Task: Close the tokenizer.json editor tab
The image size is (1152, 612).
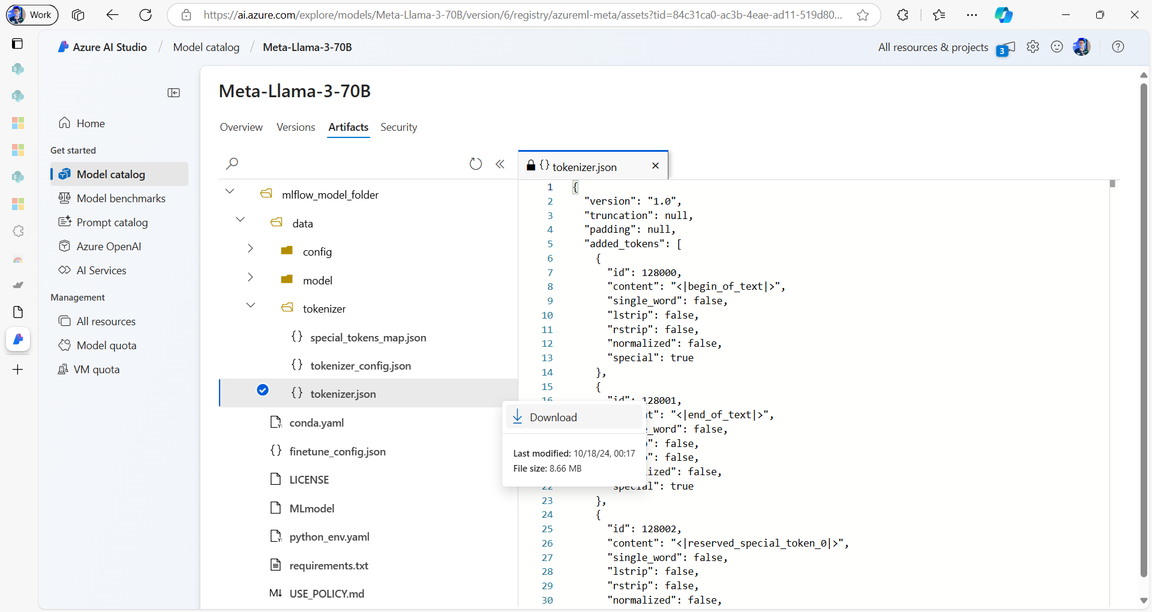Action: [655, 166]
